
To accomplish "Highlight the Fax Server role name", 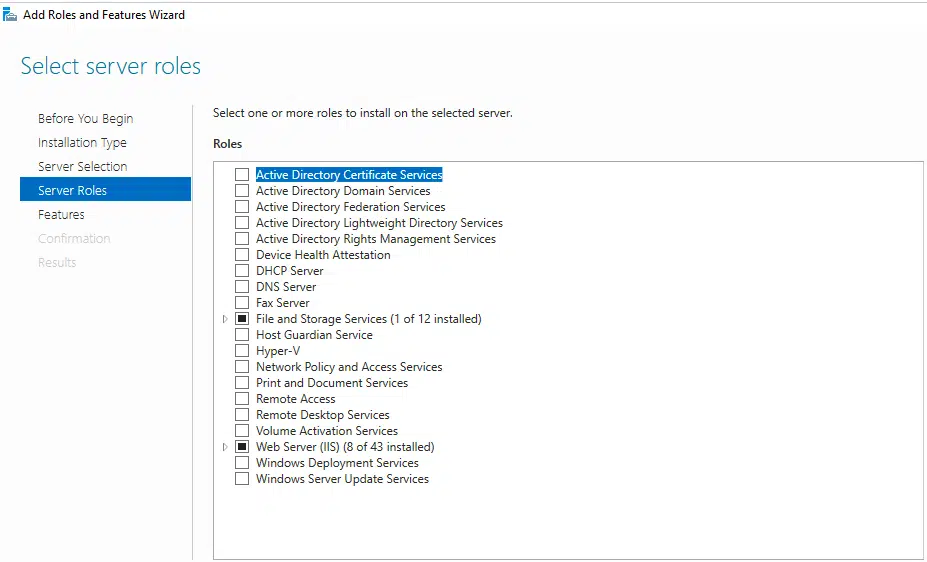I will click(x=282, y=303).
